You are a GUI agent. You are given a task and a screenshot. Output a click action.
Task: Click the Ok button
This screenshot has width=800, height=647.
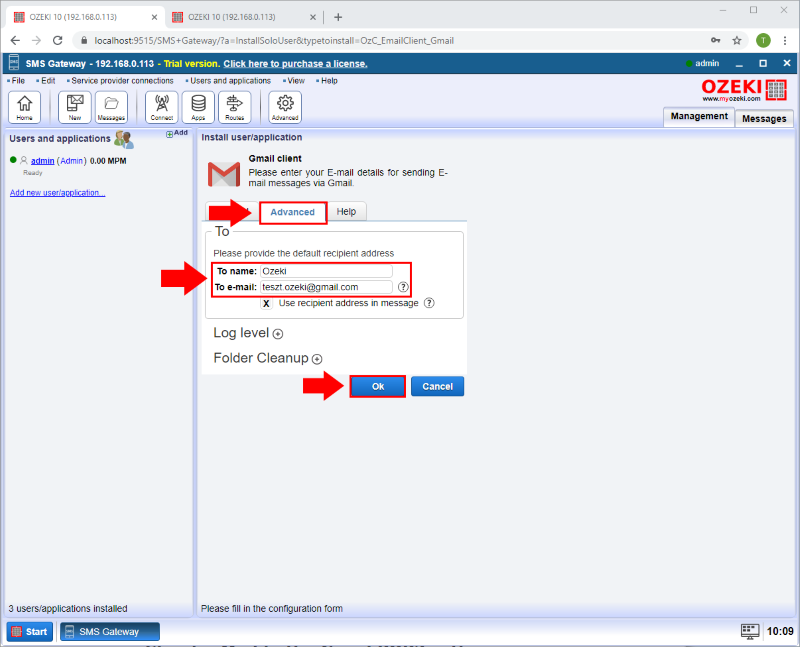coord(378,386)
